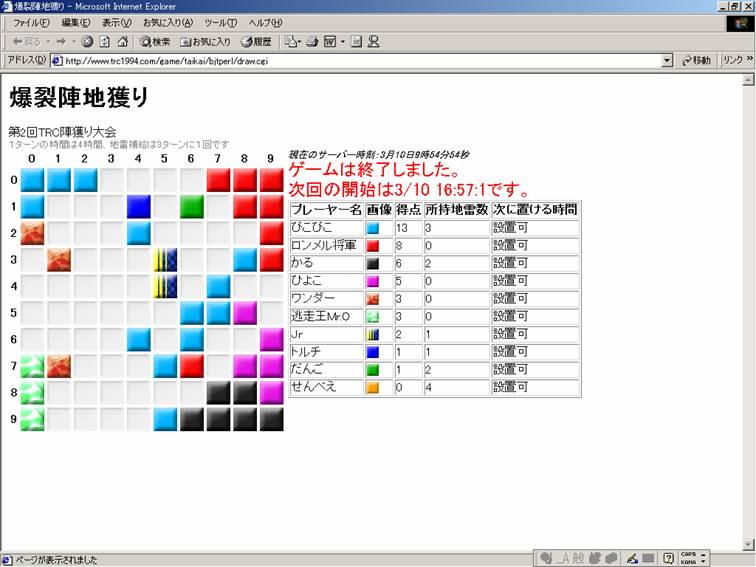Click the red swatch for ロンメル将軍
Image resolution: width=756 pixels, height=567 pixels.
[373, 245]
